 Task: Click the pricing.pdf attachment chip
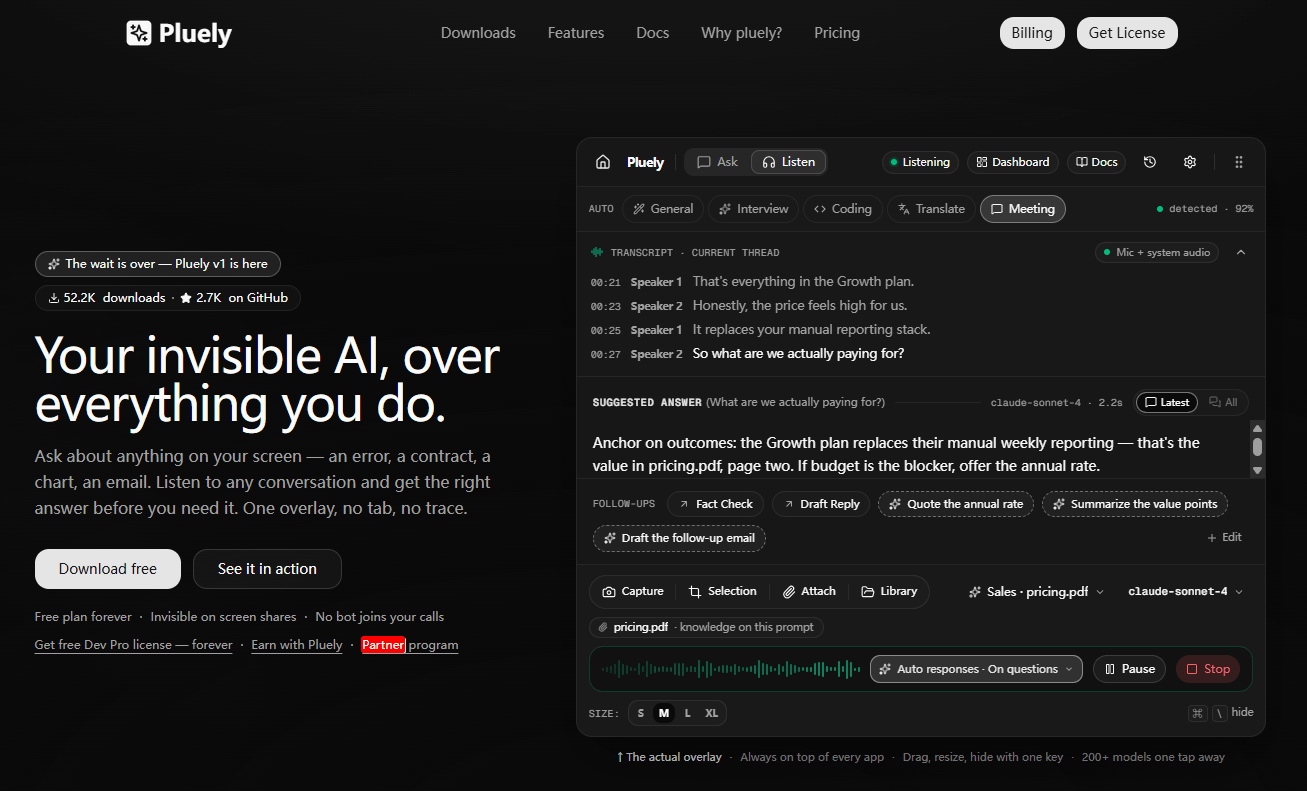(706, 627)
